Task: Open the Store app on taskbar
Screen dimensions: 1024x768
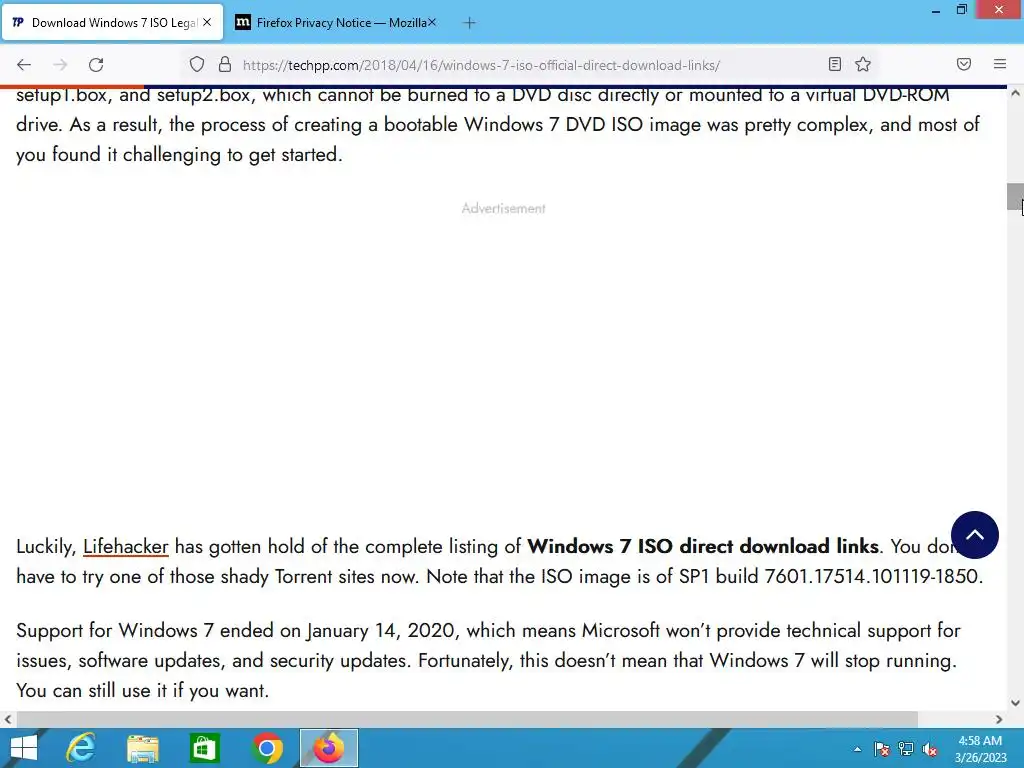Action: tap(204, 748)
